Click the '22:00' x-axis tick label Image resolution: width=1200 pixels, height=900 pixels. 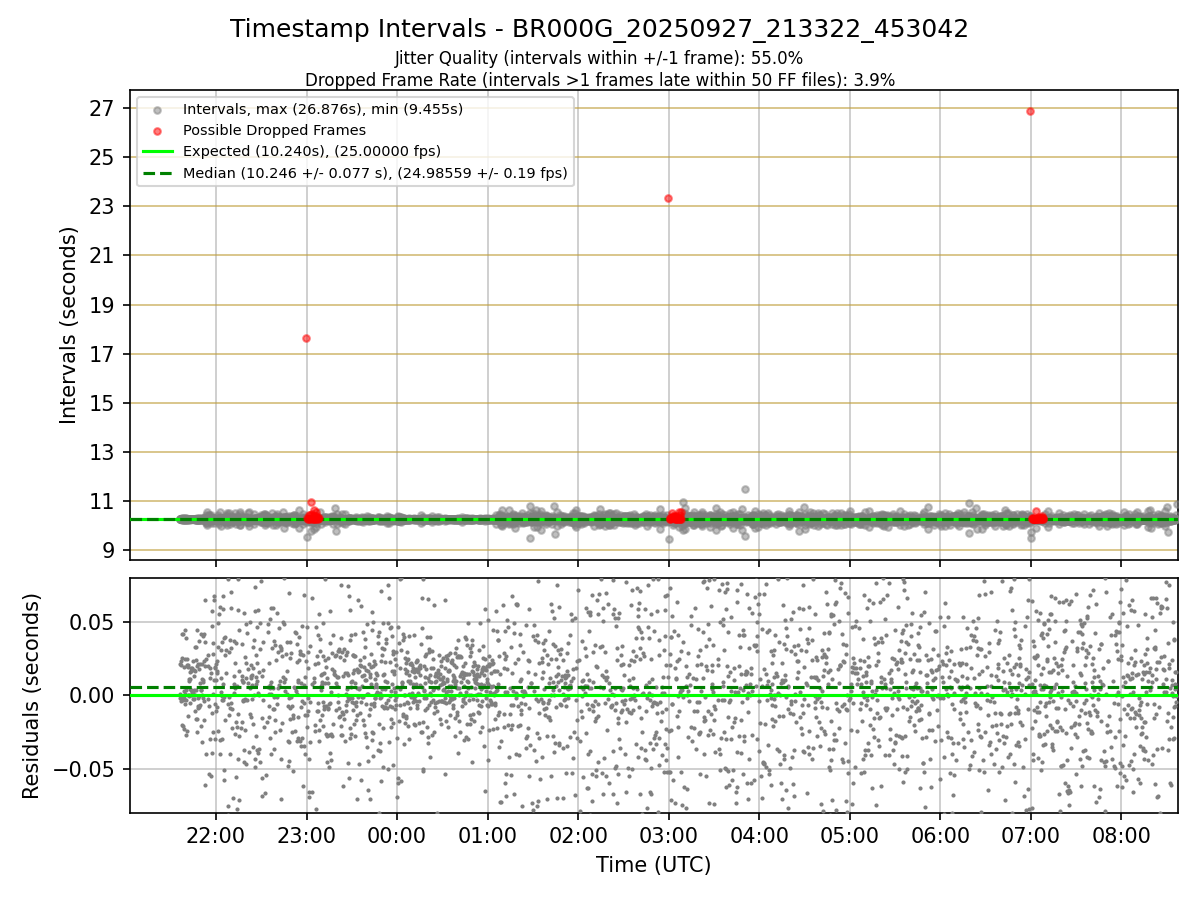tap(215, 835)
